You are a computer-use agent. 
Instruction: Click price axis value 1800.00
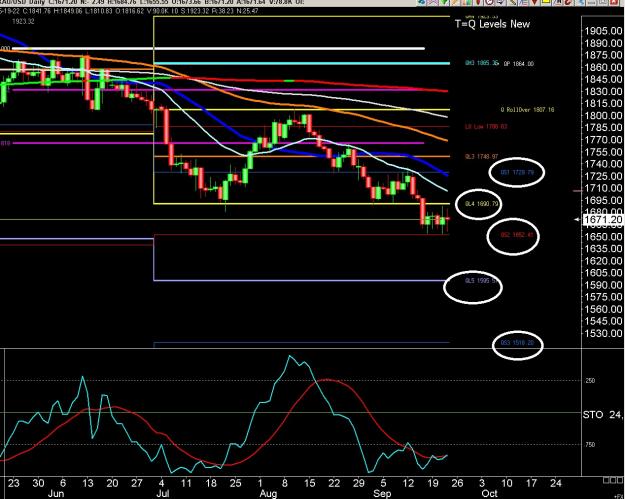603,116
